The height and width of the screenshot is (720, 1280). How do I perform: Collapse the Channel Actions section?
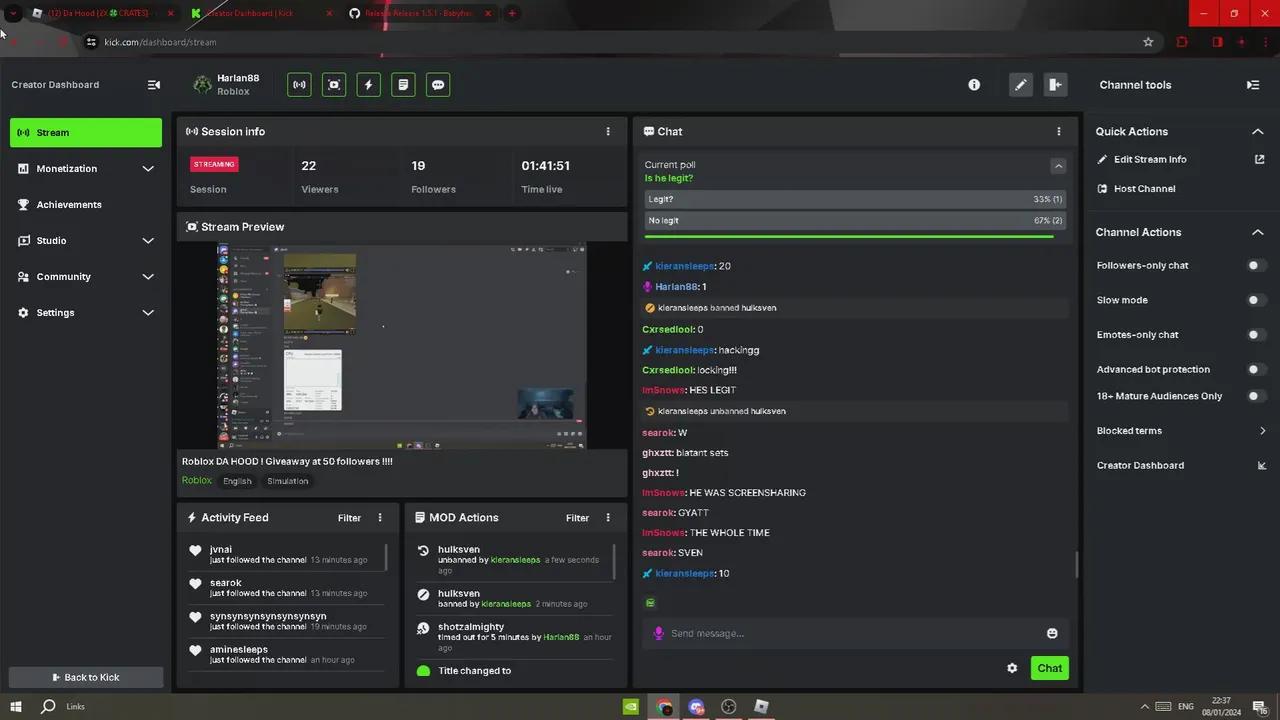point(1258,232)
